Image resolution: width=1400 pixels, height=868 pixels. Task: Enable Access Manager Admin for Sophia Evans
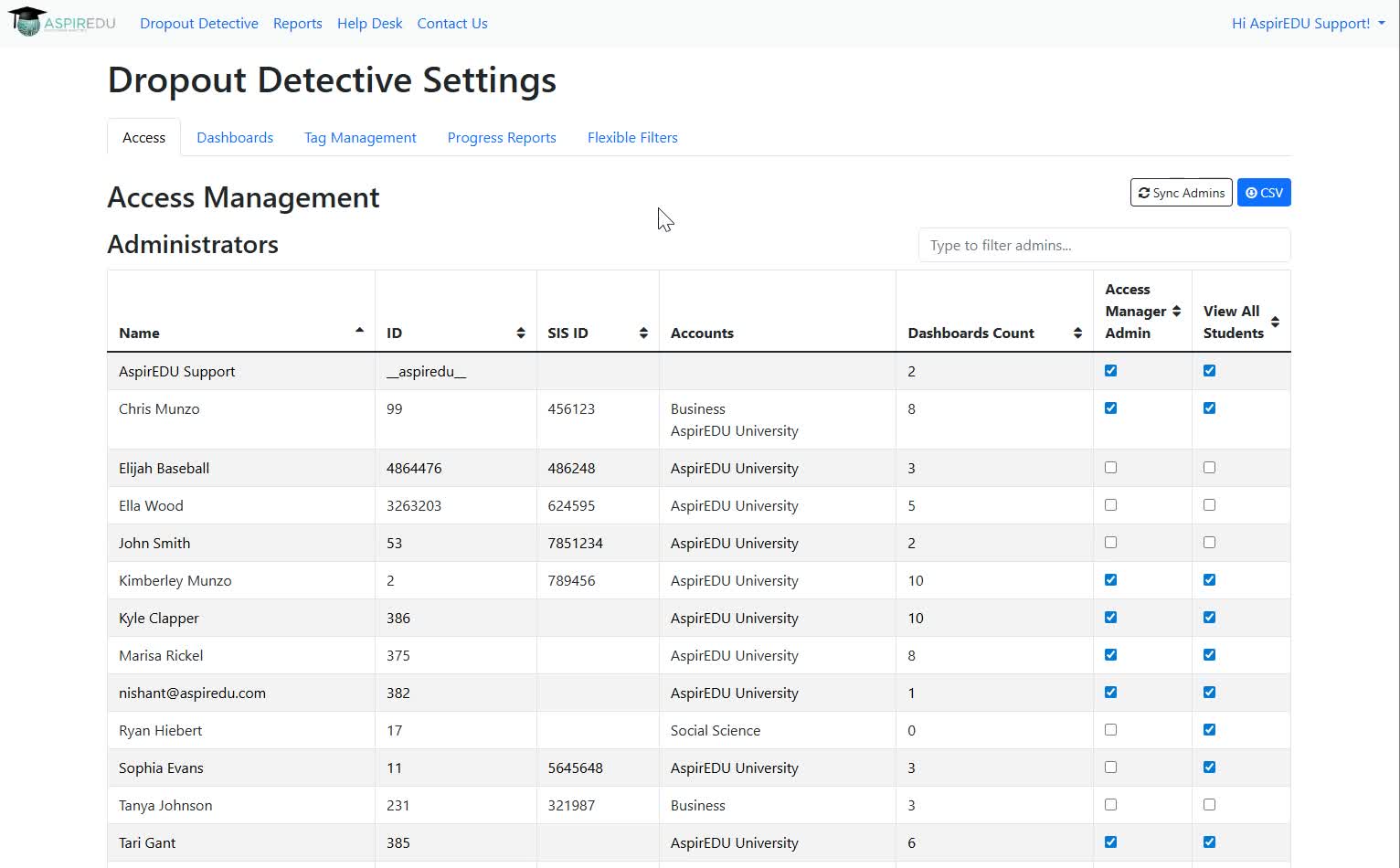(x=1110, y=767)
